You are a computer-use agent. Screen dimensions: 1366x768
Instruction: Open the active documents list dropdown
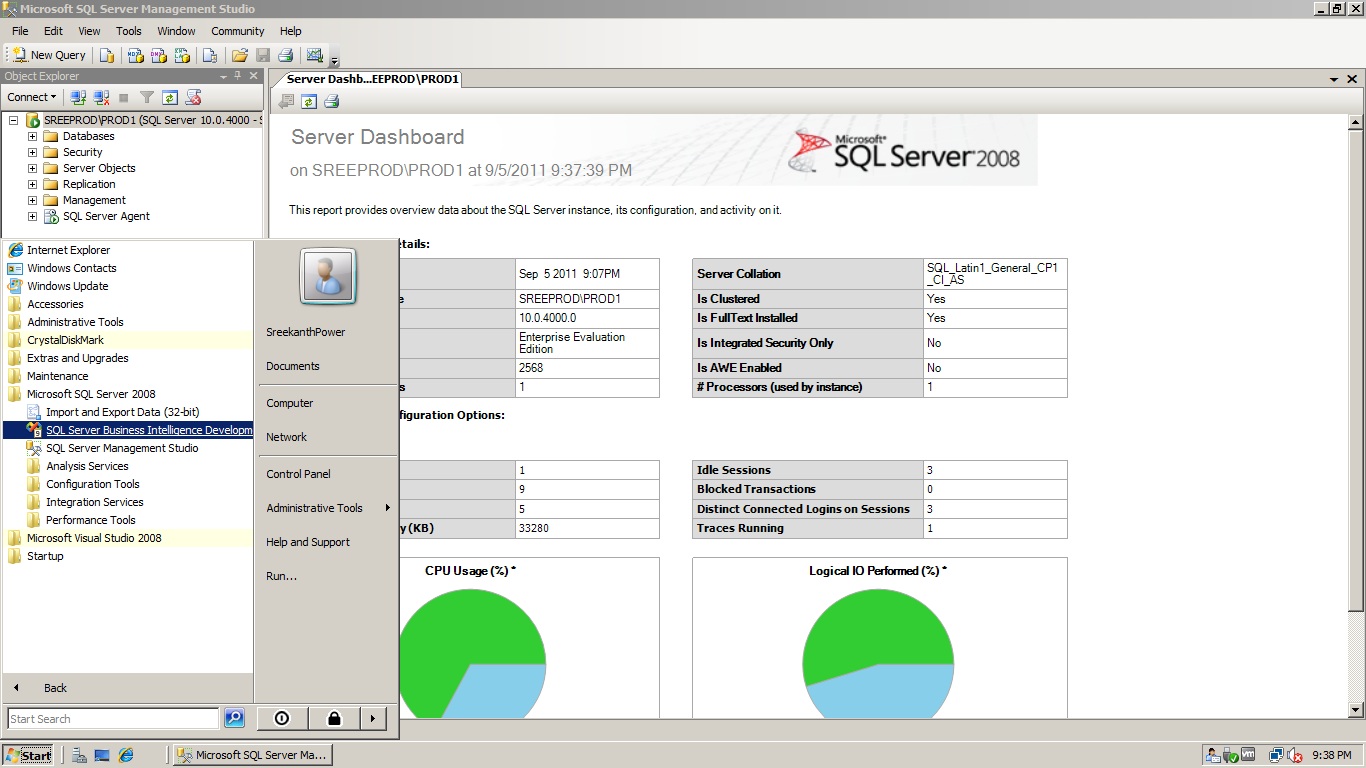tap(1334, 79)
